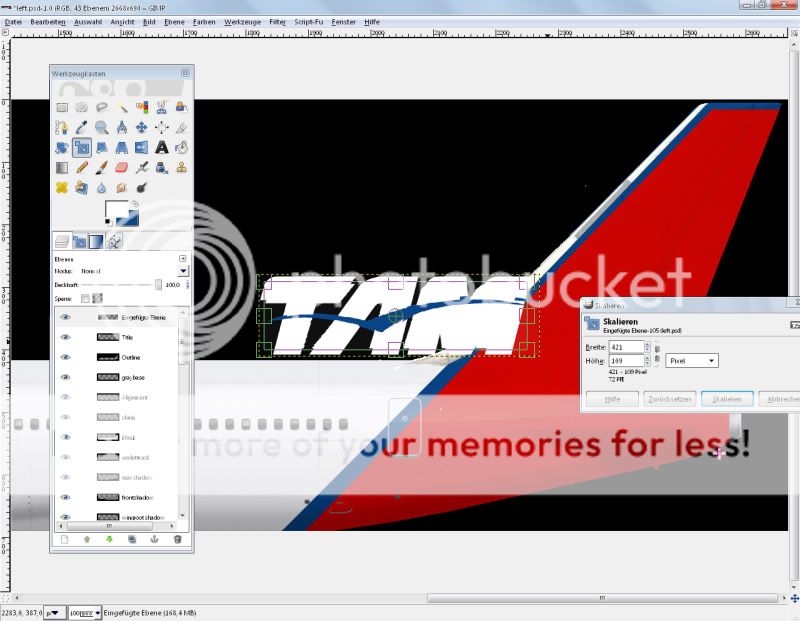
Task: Hide the gray base layer
Action: click(x=66, y=377)
